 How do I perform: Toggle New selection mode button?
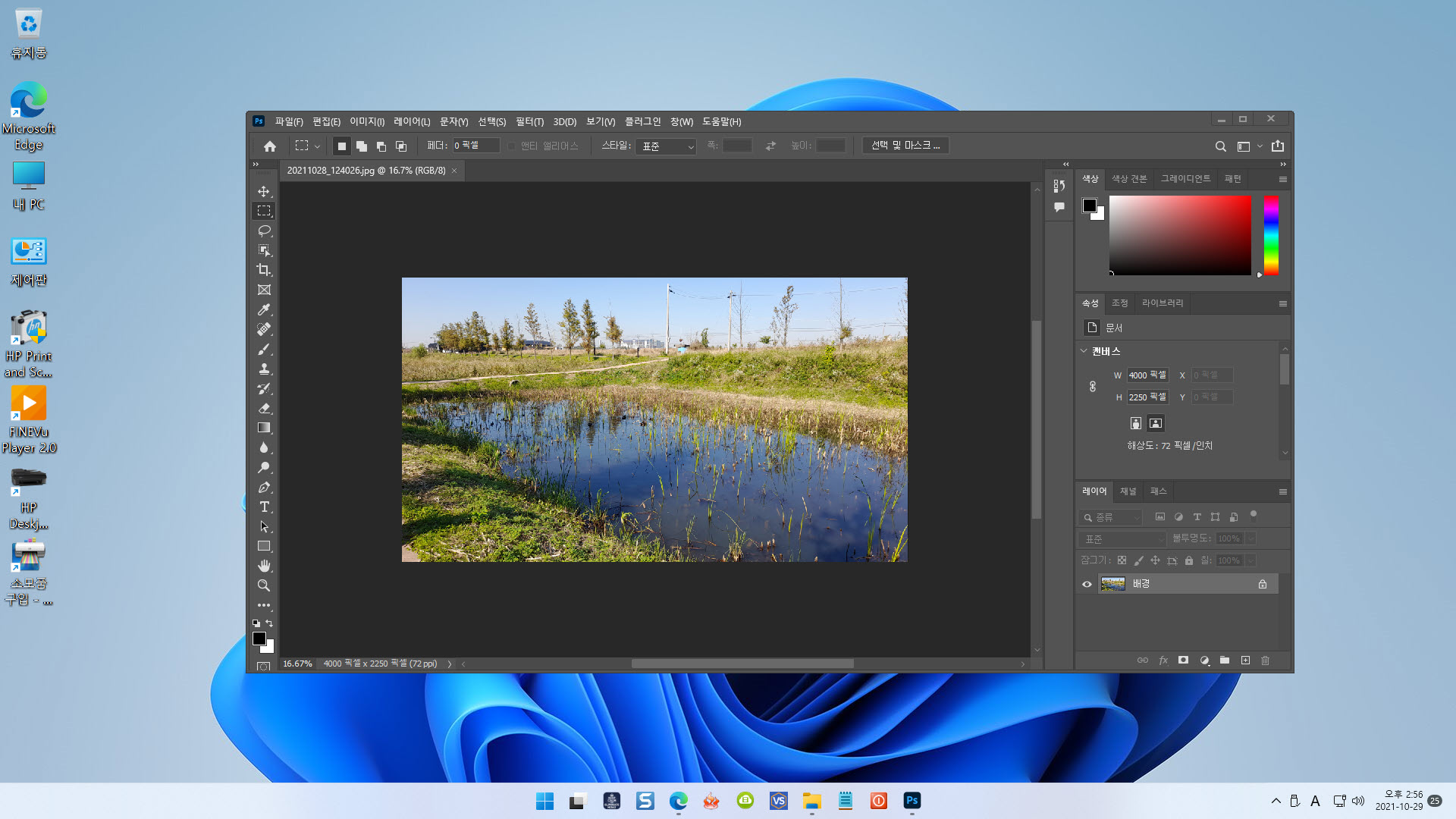342,146
